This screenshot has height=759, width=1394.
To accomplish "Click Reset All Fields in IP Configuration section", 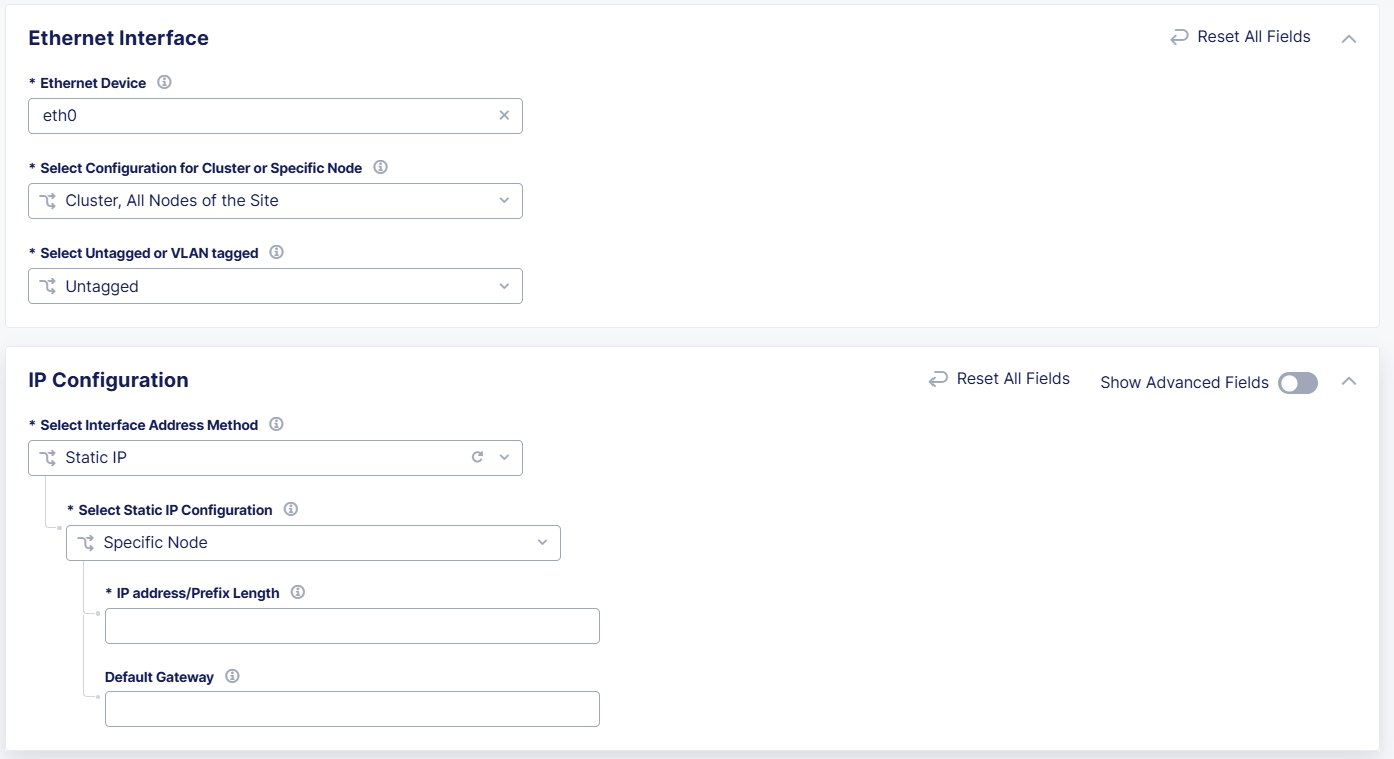I will coord(1013,378).
